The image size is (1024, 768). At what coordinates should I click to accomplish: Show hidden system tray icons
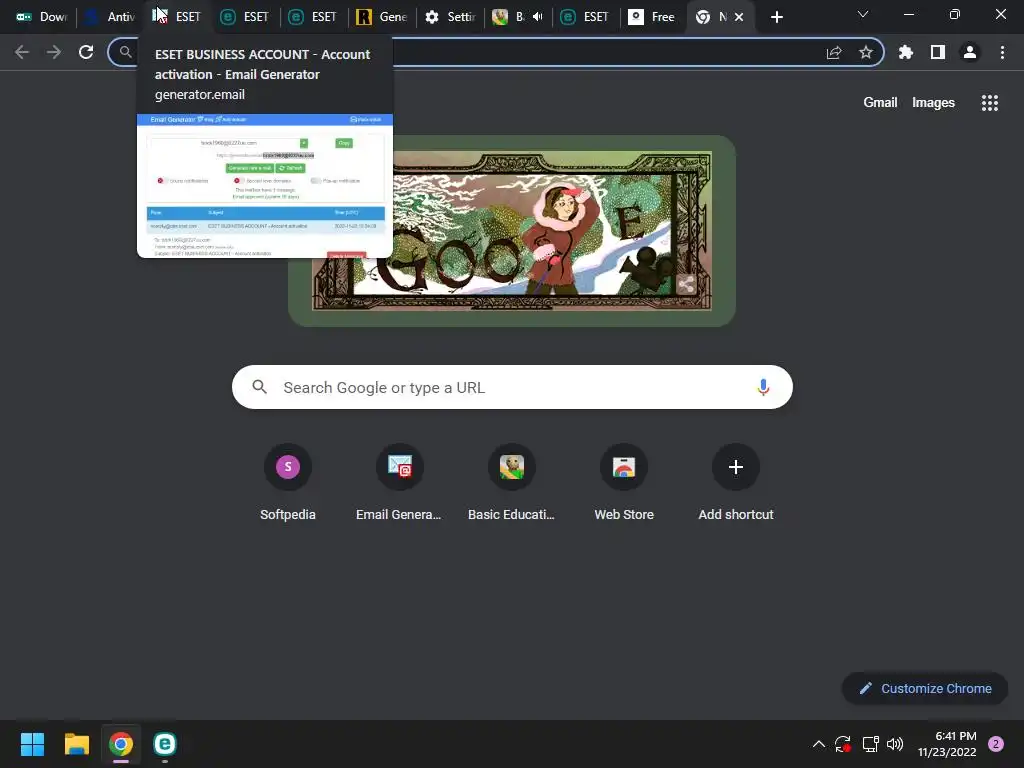tap(818, 744)
